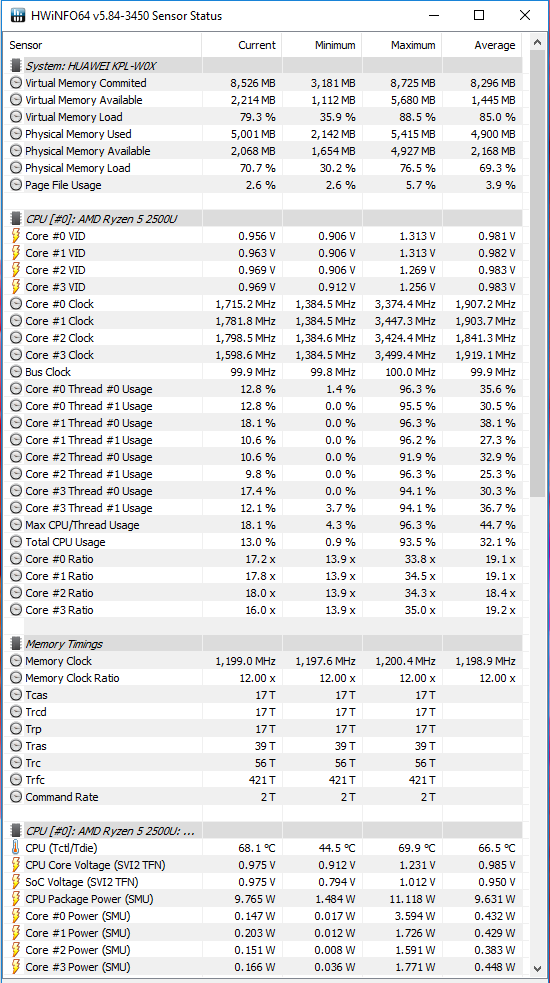The height and width of the screenshot is (983, 550).
Task: Click the lightning icon for CPU Package Power
Action: coord(16,898)
